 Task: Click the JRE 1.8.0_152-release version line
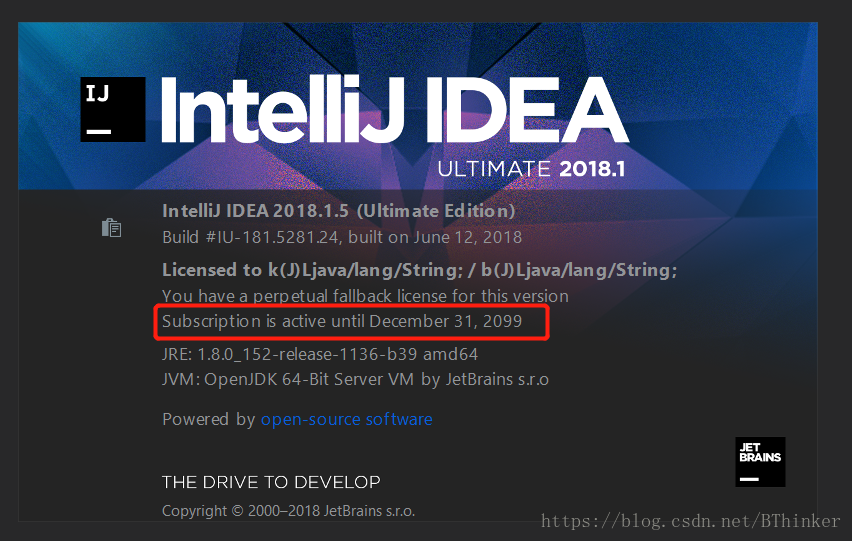[x=320, y=354]
